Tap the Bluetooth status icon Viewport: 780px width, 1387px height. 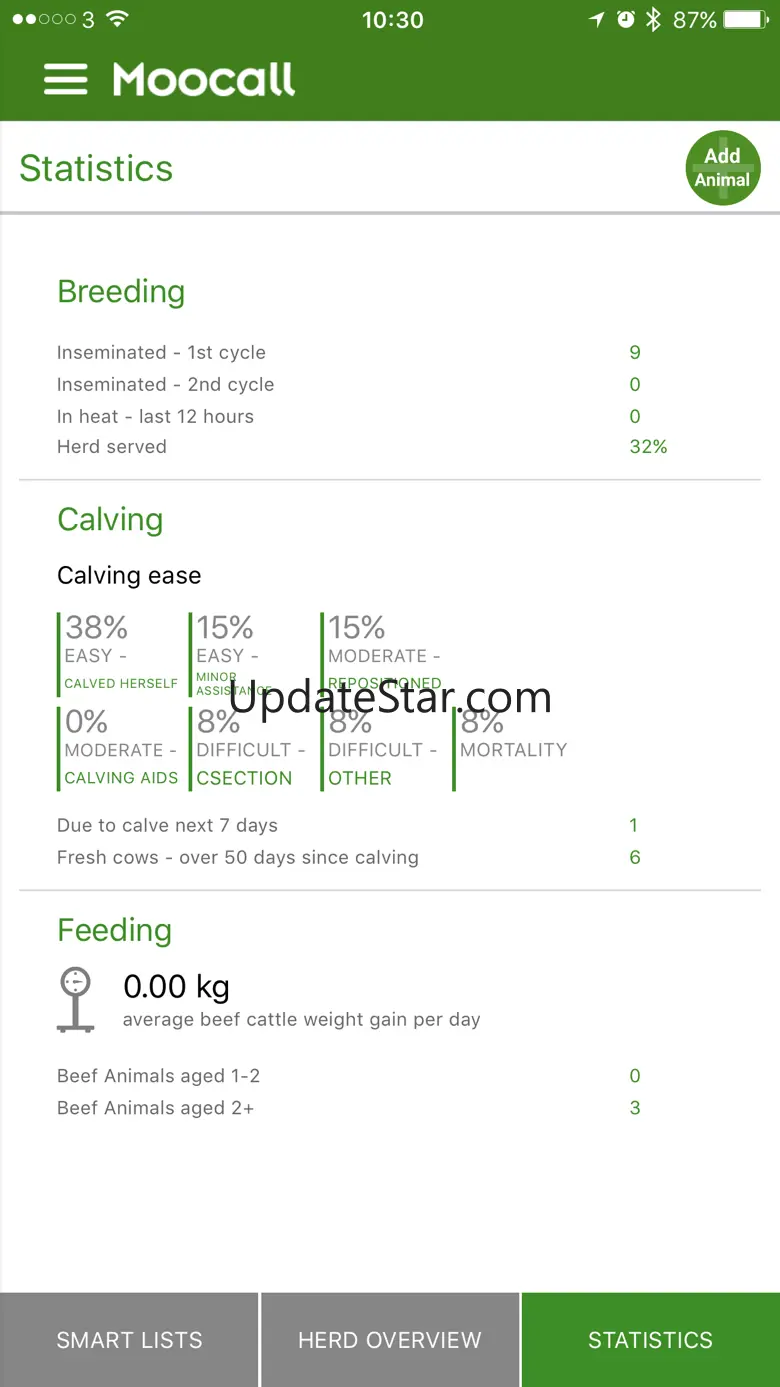click(x=653, y=20)
